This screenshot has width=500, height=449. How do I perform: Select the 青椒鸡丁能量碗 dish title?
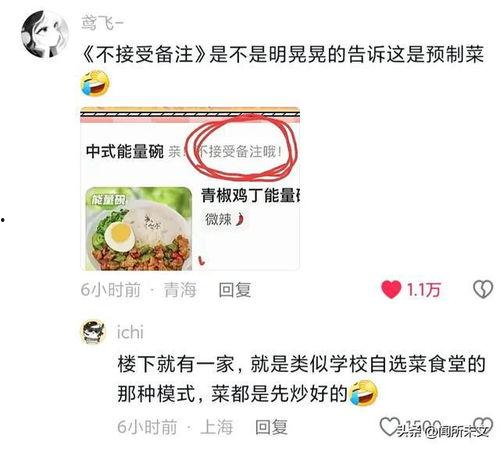tap(250, 196)
